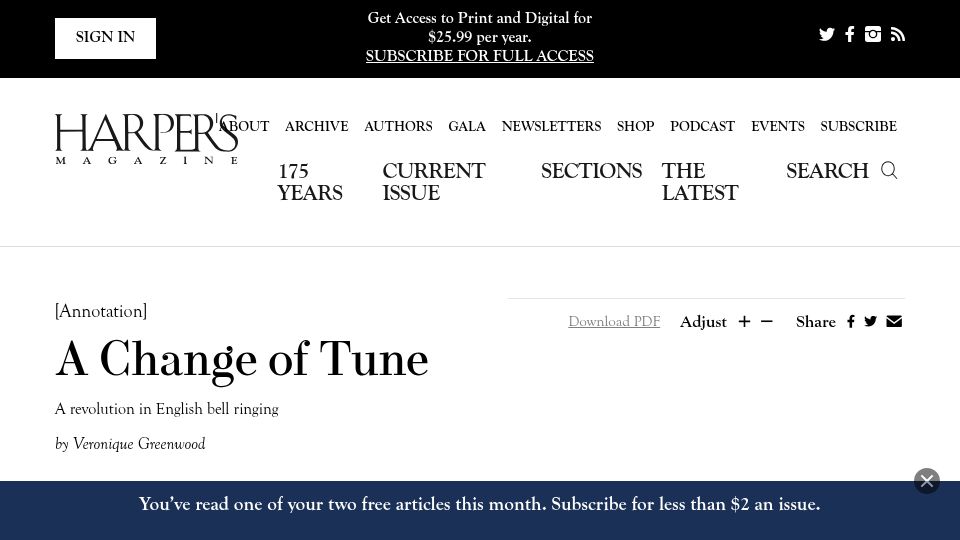Decrease text size with minus icon
This screenshot has width=960, height=540.
click(767, 321)
